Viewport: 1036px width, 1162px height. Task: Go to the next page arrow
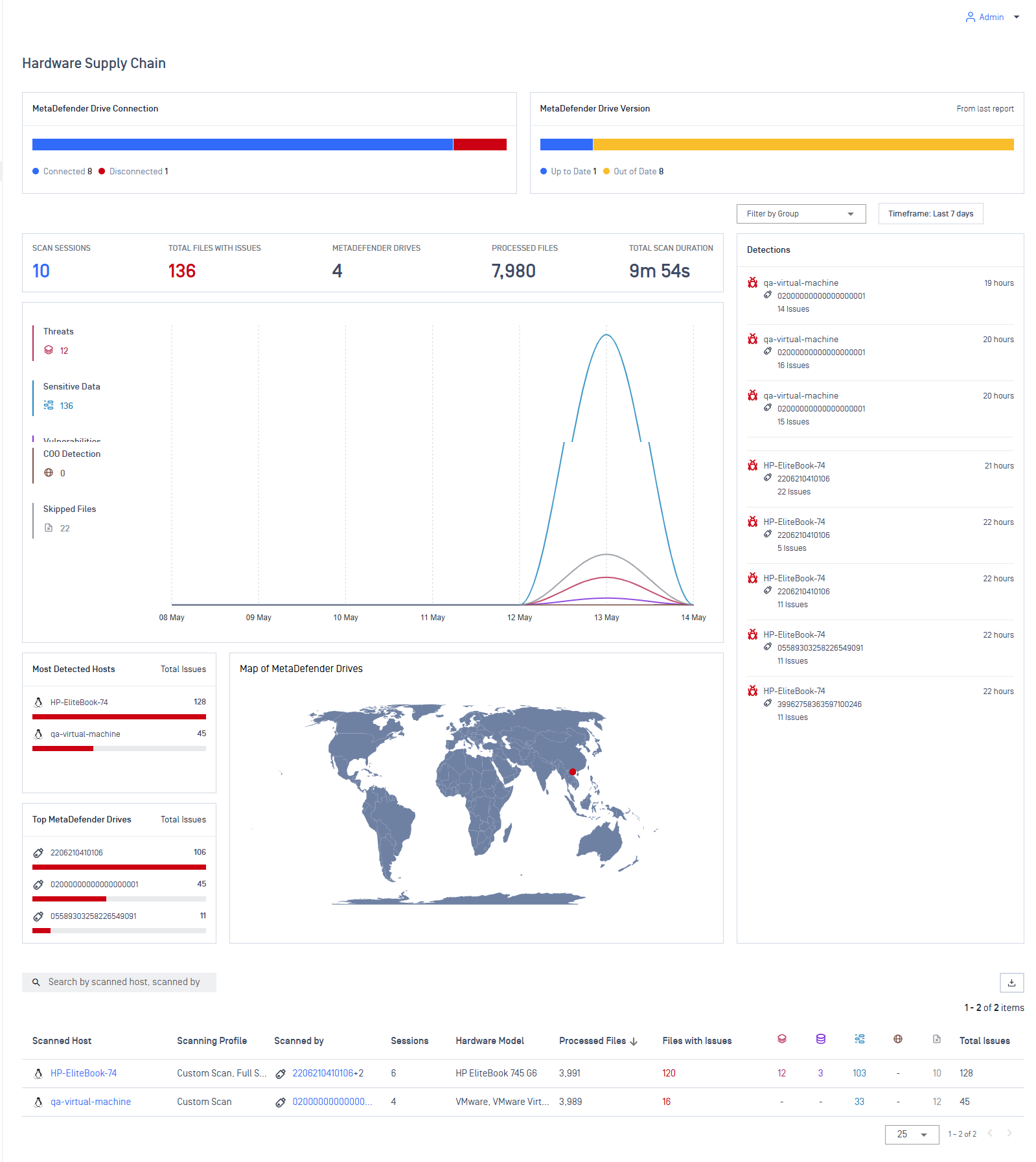(1009, 1133)
